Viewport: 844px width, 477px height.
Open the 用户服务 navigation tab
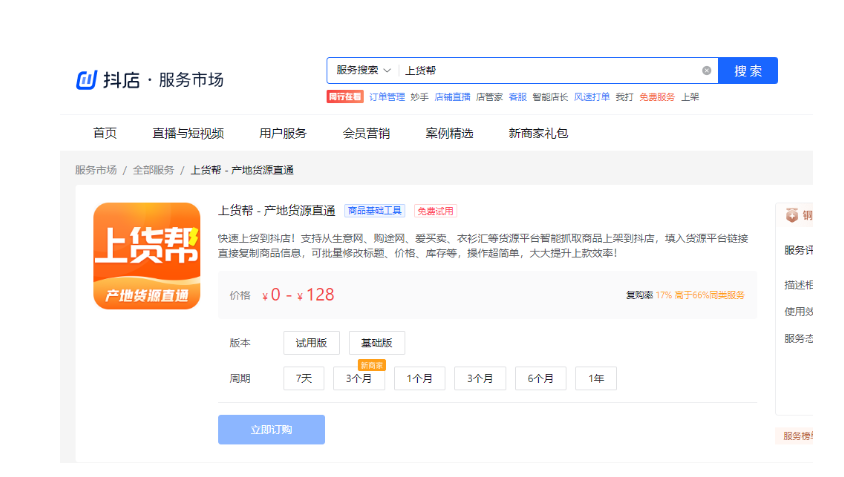tap(283, 133)
